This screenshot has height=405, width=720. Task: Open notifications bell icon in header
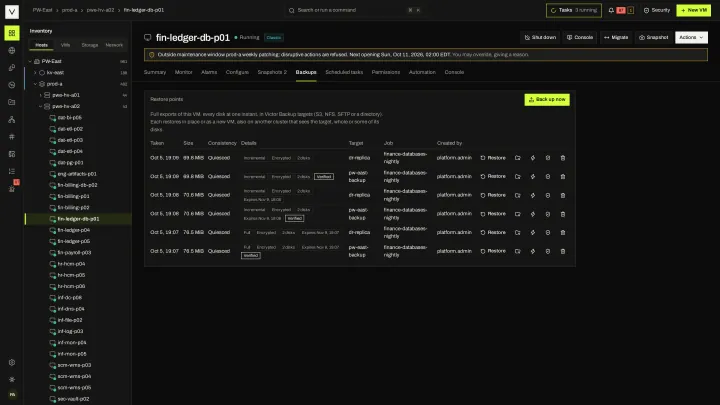point(611,10)
